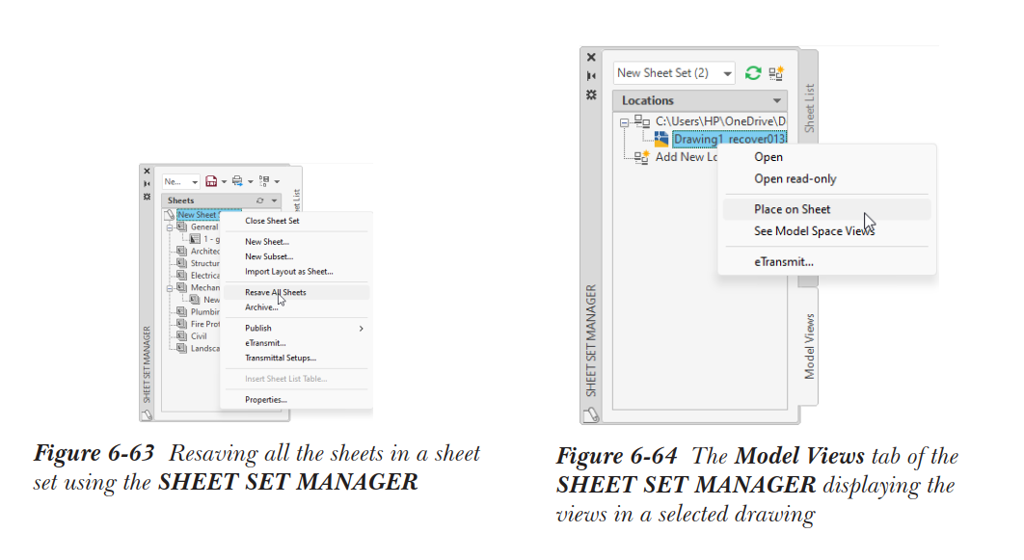Screen dimensions: 1024x560
Task: Click the Sheet Selections icon
Action: [264, 181]
